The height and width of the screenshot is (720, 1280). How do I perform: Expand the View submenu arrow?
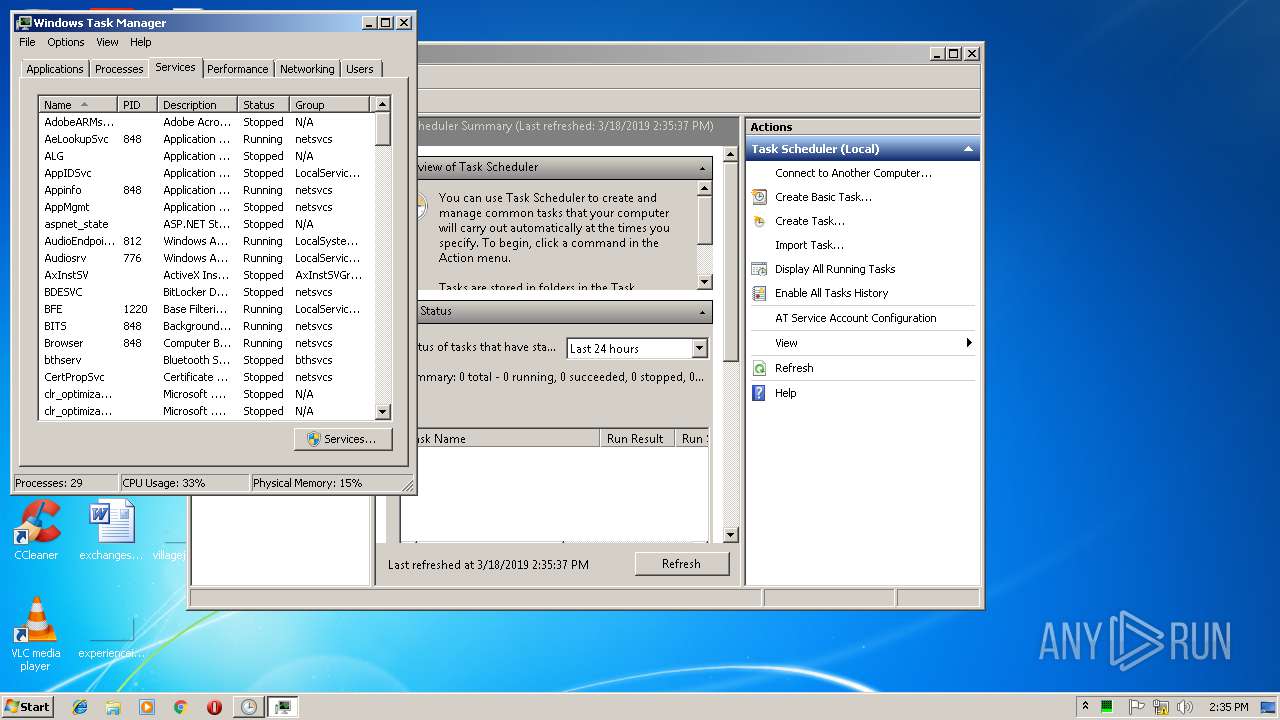click(x=968, y=343)
